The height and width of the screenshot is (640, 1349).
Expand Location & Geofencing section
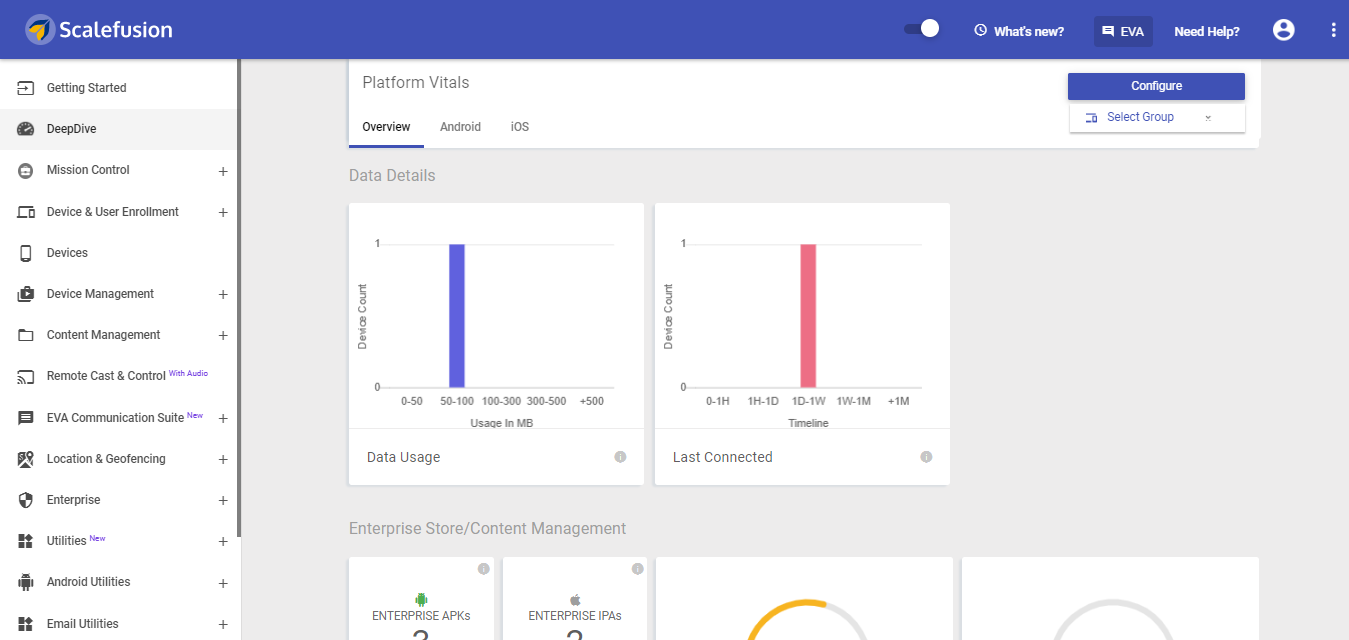coord(223,460)
